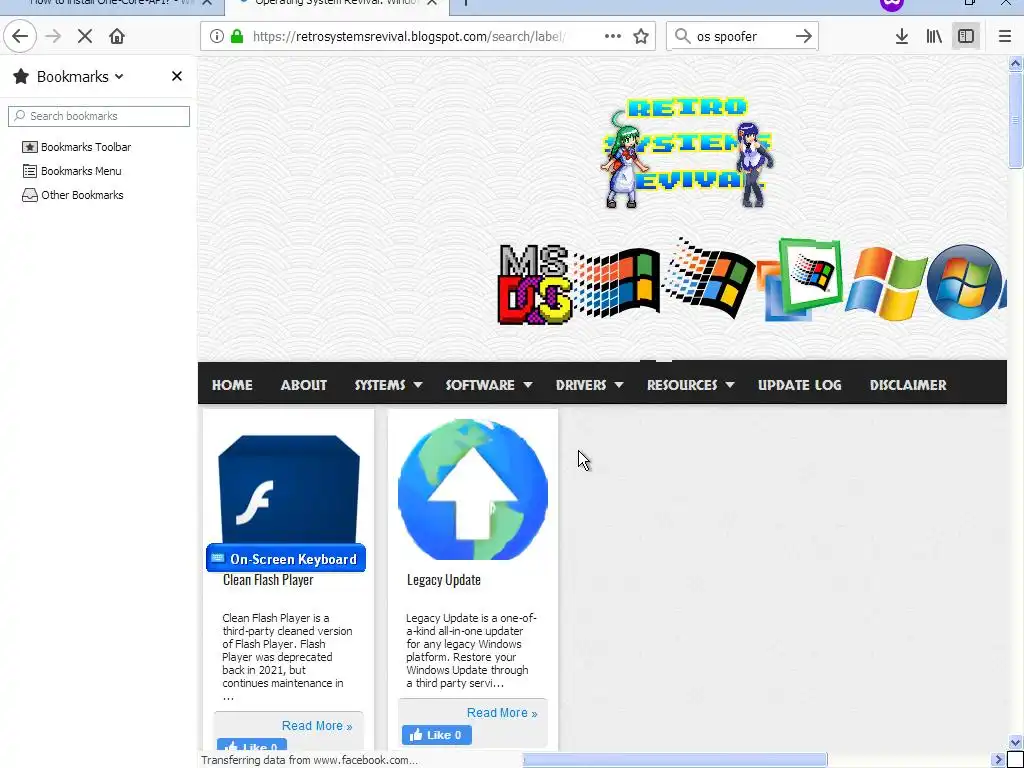Click the horizontal scrollbar thumb
This screenshot has width=1024, height=768.
coord(675,760)
